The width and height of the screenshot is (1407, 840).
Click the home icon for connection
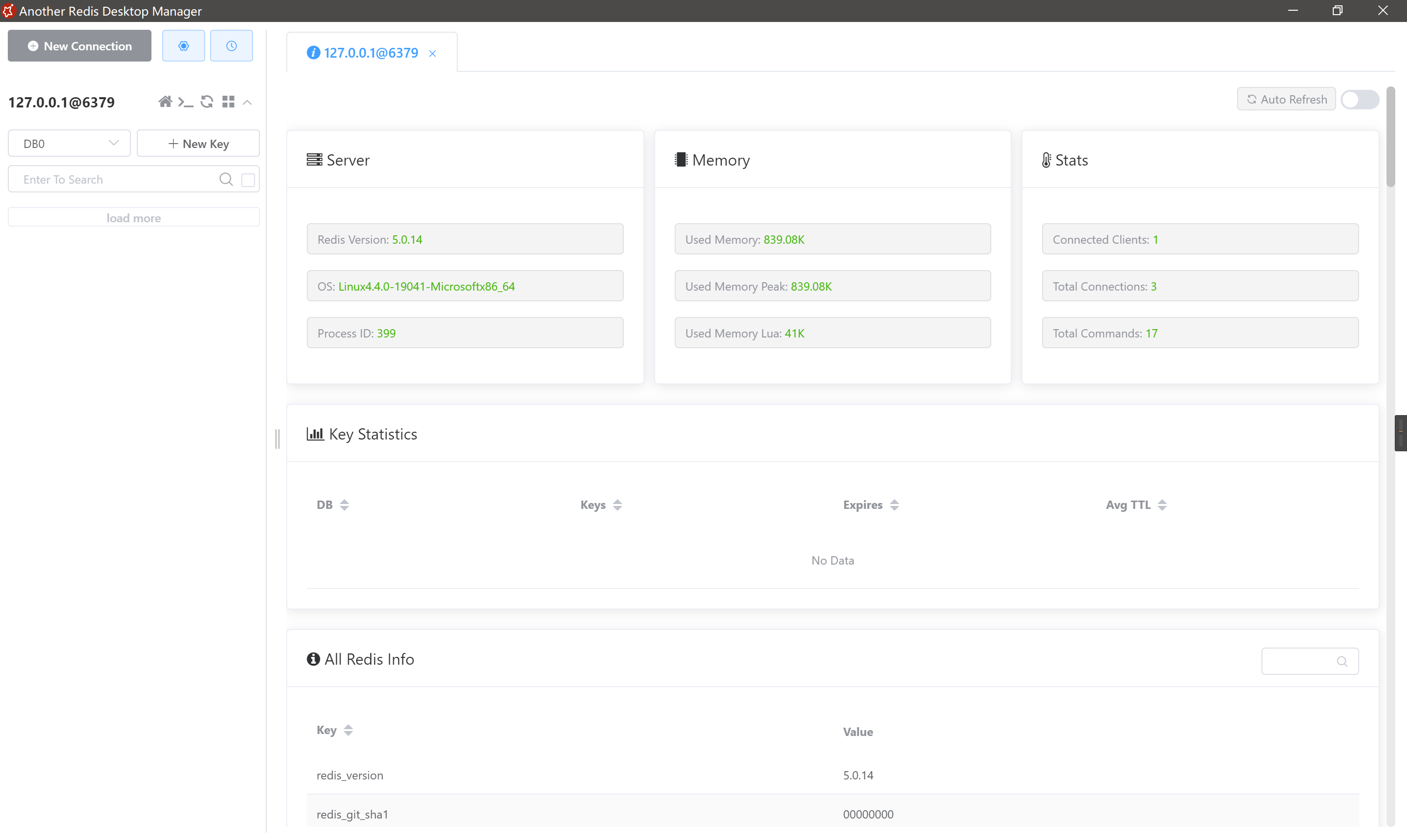[x=165, y=102]
